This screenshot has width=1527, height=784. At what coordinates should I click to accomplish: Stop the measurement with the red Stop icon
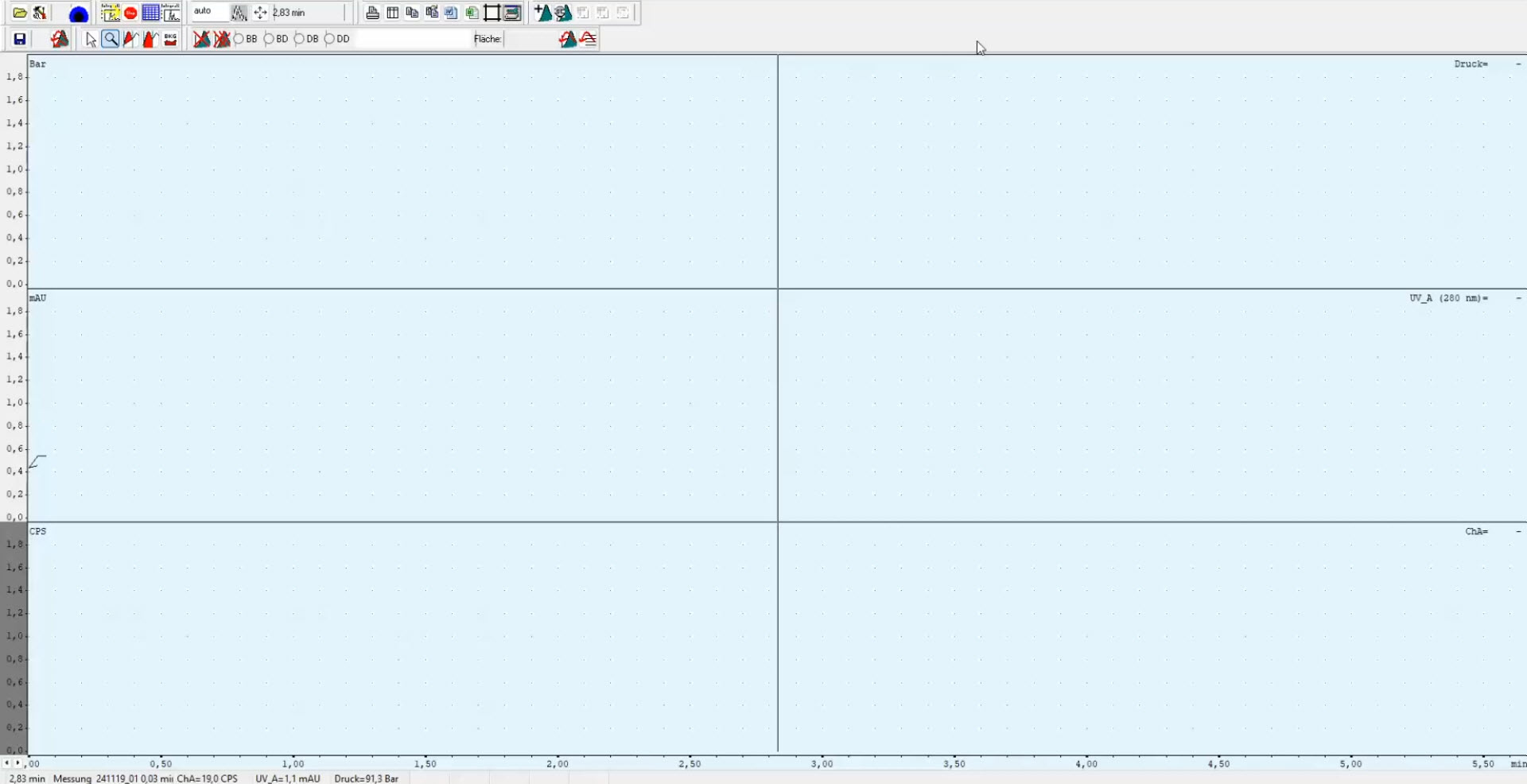(x=130, y=13)
